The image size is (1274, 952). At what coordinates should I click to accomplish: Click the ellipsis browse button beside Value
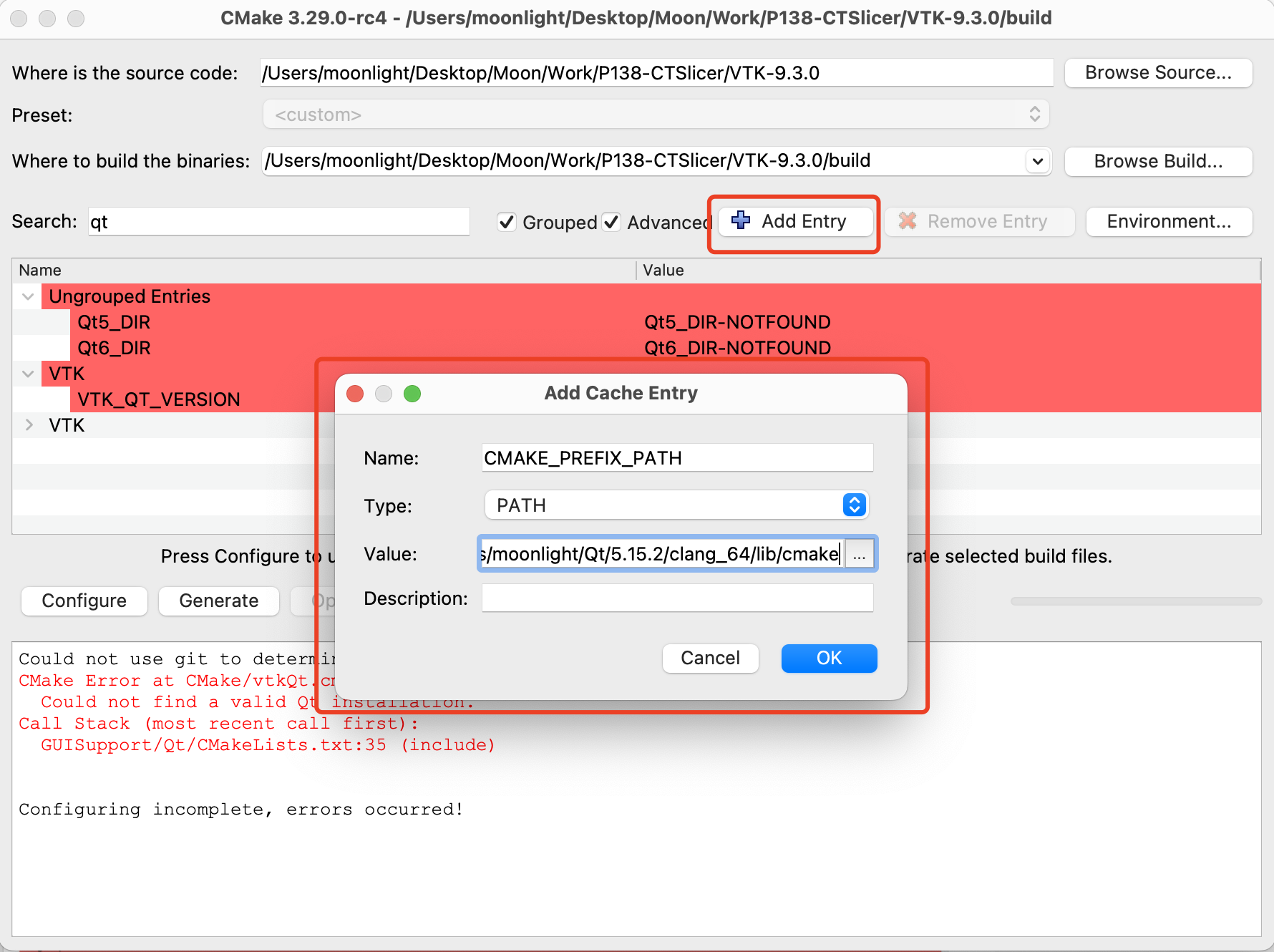(860, 554)
